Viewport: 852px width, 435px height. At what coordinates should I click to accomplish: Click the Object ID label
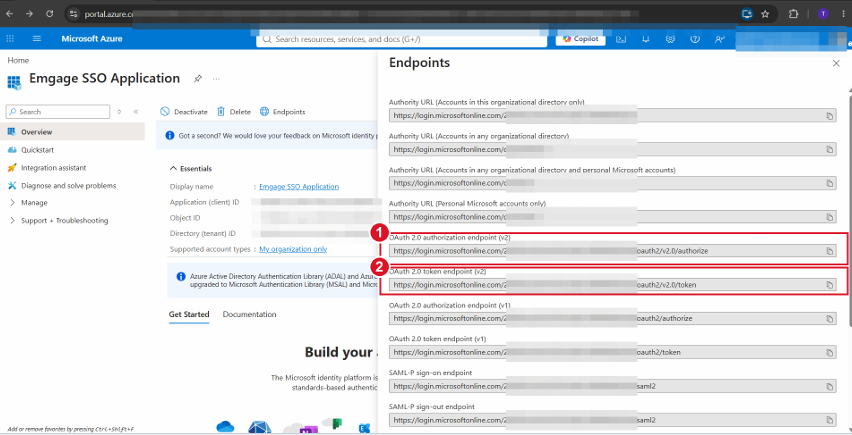[185, 218]
